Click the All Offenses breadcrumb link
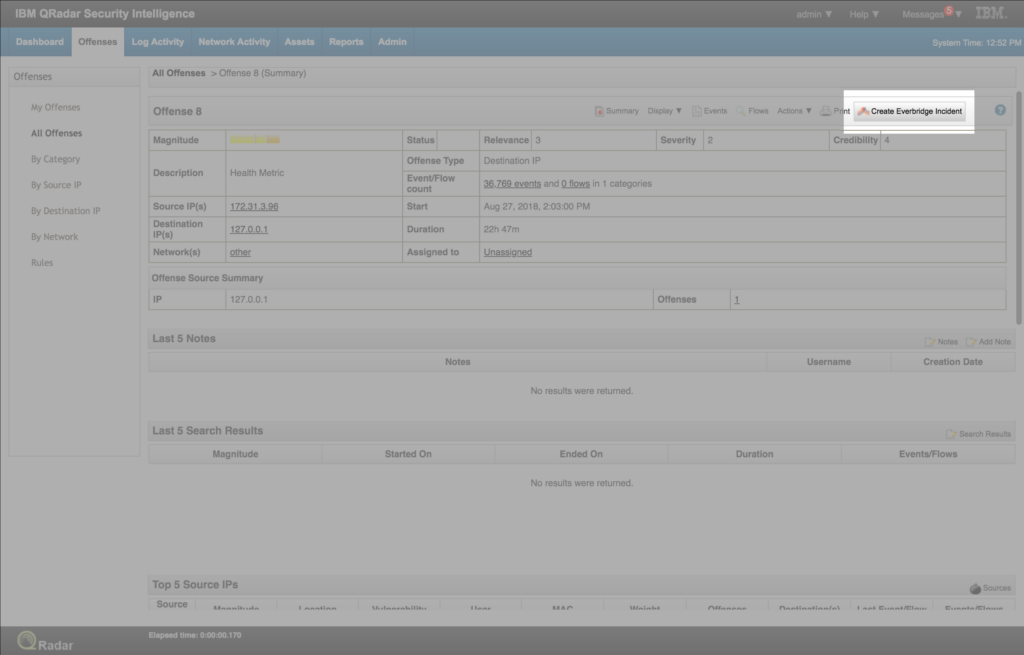 pyautogui.click(x=179, y=73)
